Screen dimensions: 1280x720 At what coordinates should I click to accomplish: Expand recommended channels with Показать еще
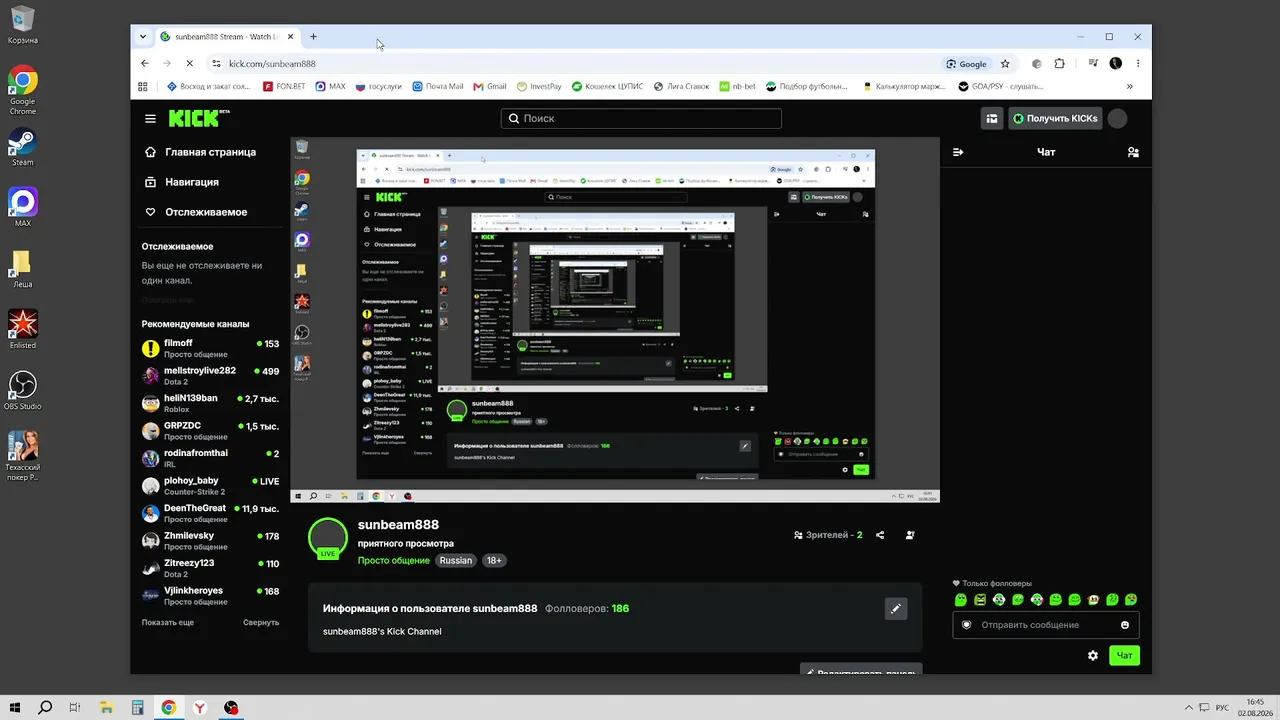168,622
